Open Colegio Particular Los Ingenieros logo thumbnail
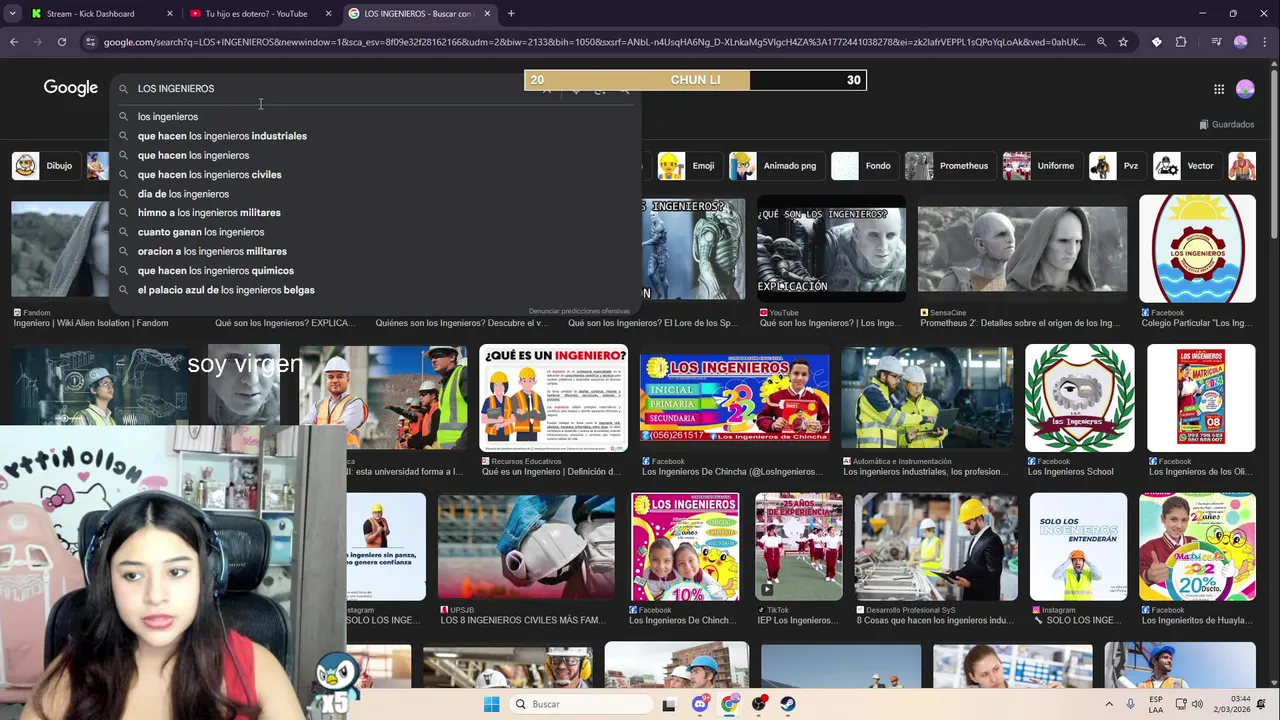 pyautogui.click(x=1197, y=249)
